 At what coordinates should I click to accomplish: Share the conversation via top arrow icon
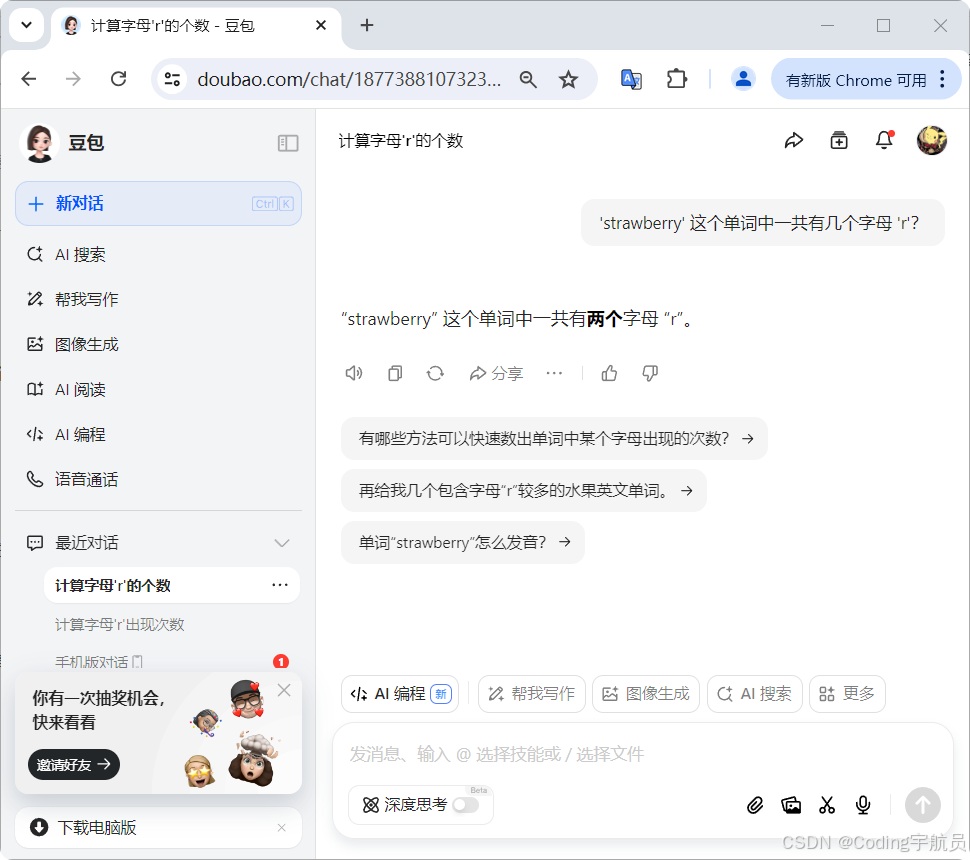pyautogui.click(x=794, y=140)
